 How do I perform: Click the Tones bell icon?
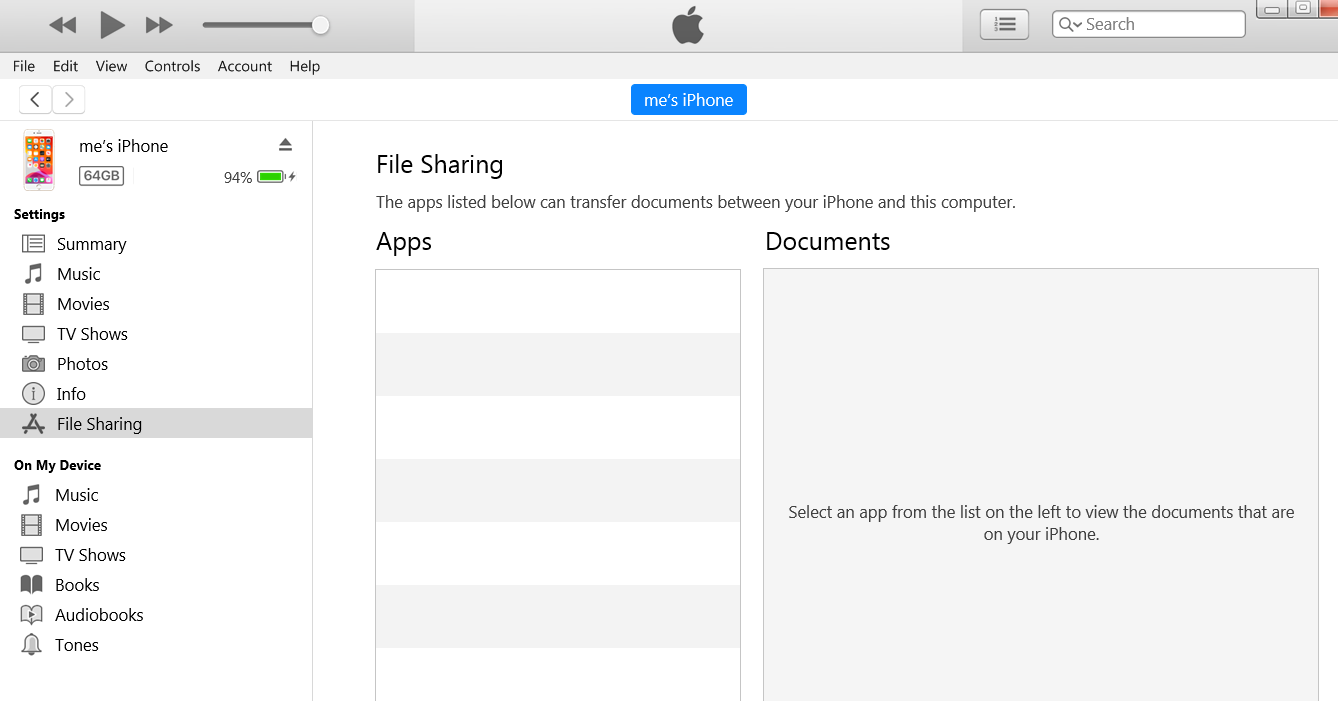[32, 645]
